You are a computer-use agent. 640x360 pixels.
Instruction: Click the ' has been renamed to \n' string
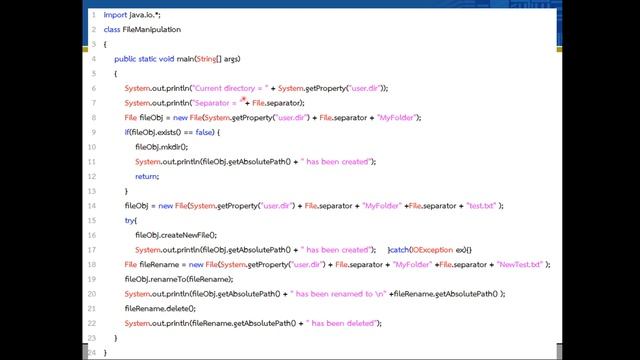(x=338, y=294)
